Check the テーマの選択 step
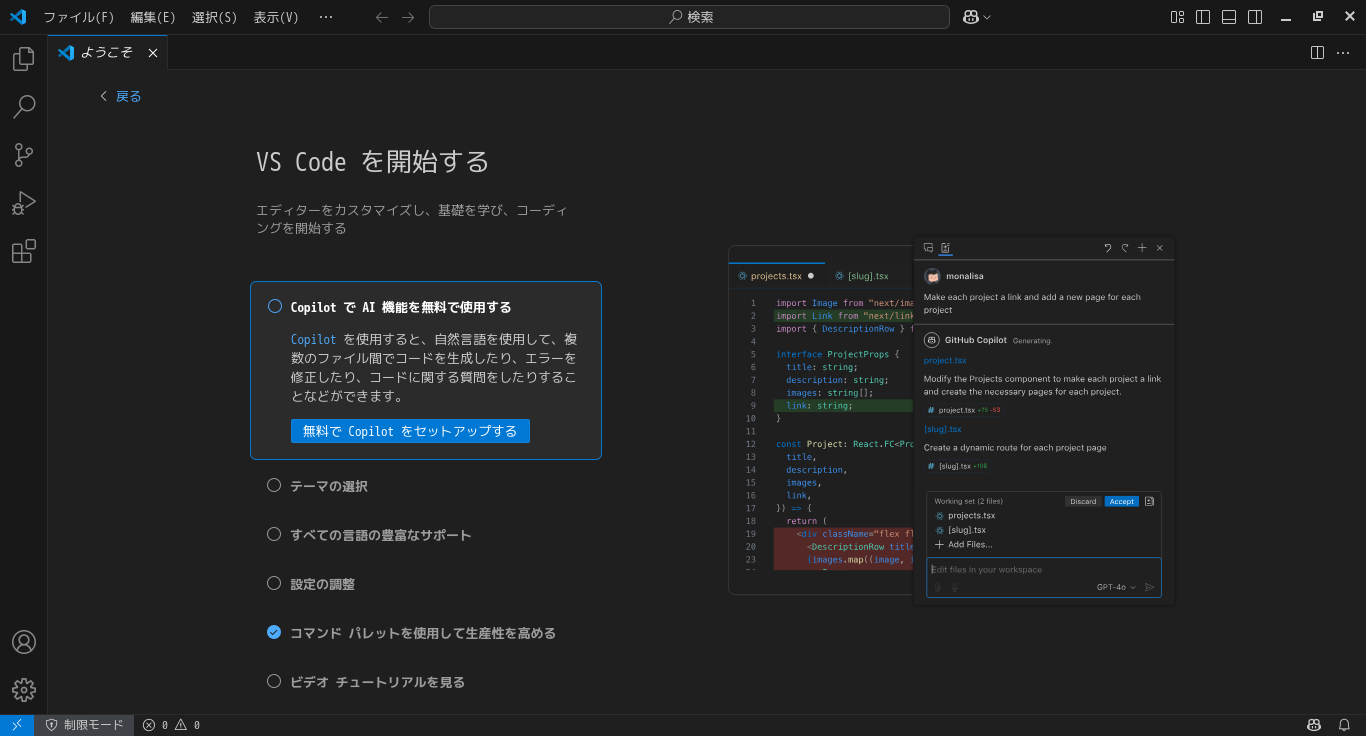Screen dimensions: 1366x736 click(274, 484)
